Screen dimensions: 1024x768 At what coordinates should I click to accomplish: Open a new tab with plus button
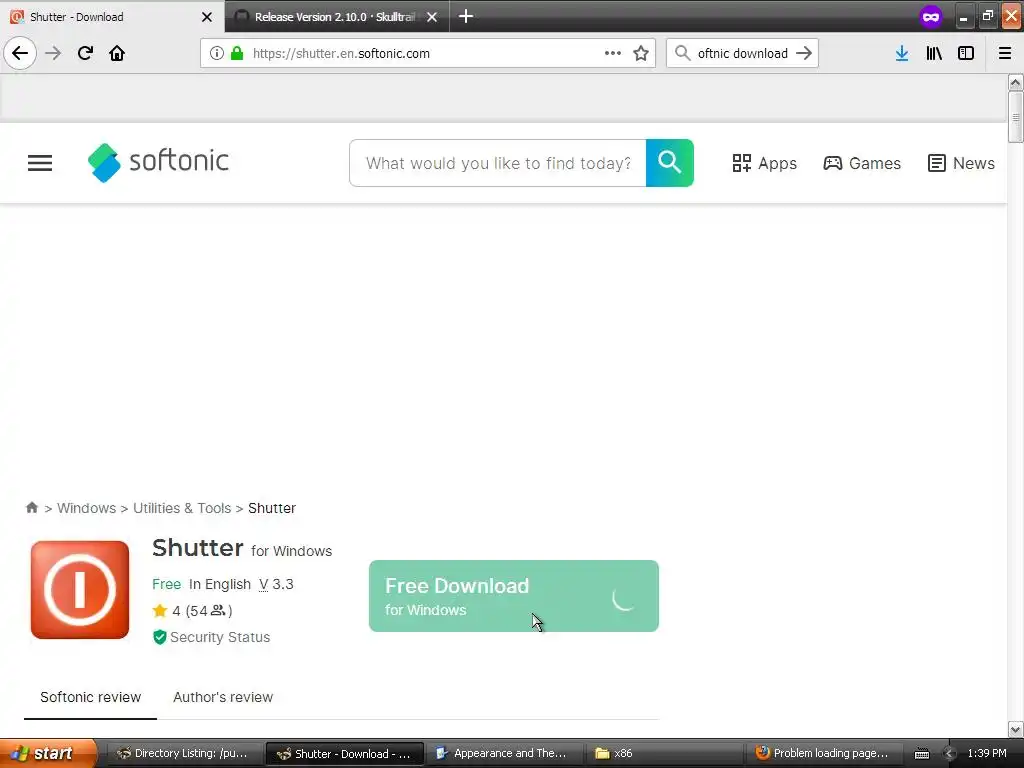pos(466,16)
